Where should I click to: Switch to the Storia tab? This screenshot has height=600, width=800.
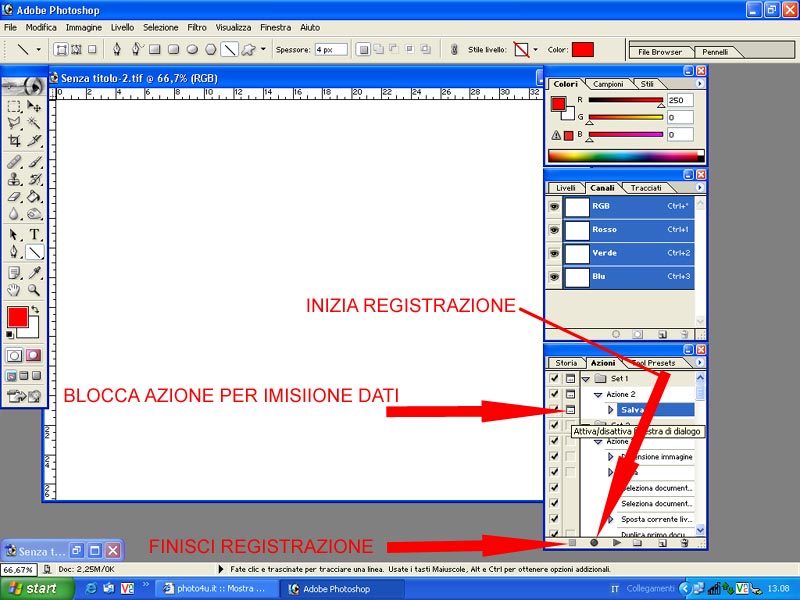pyautogui.click(x=568, y=363)
